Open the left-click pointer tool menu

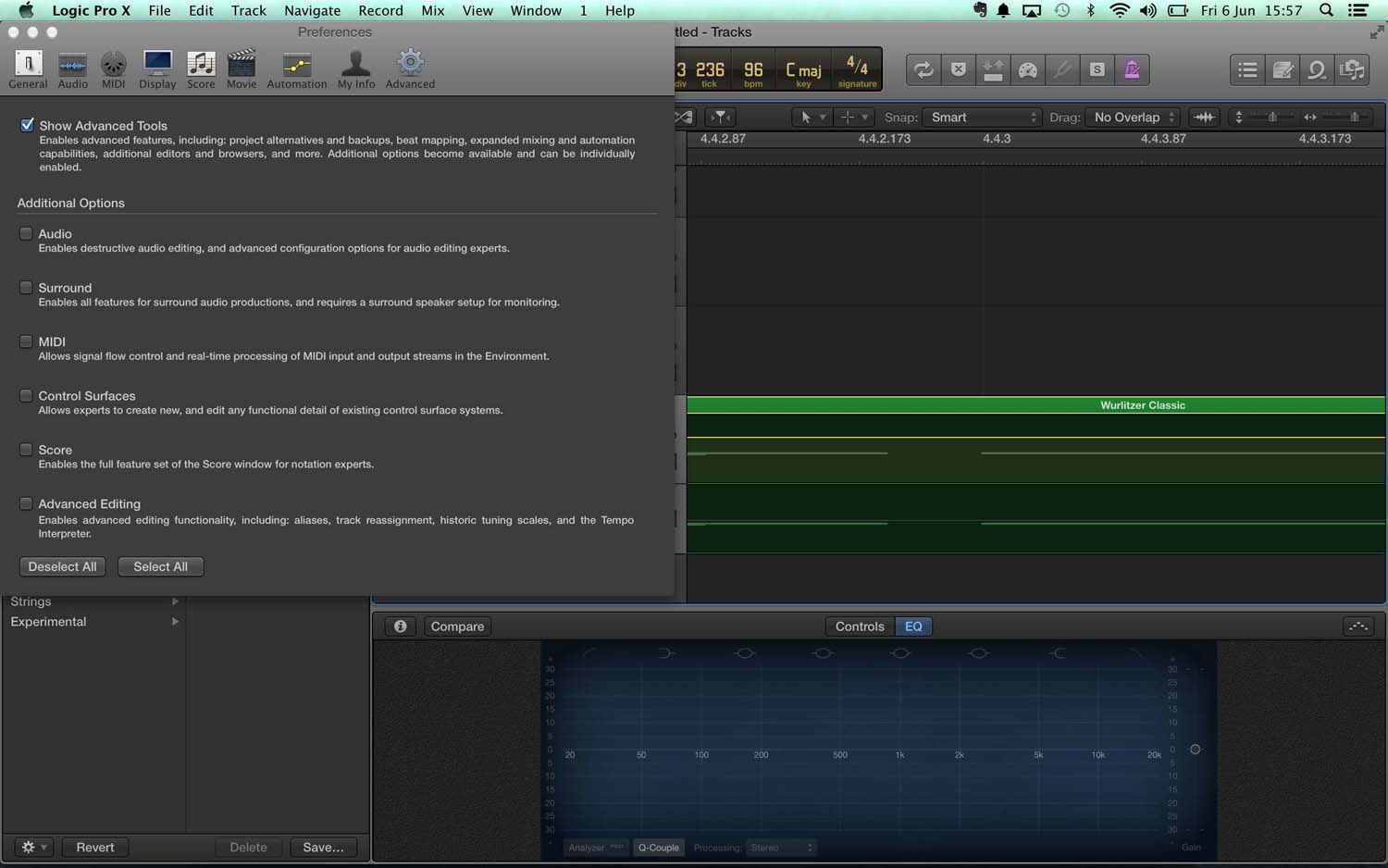click(x=812, y=117)
